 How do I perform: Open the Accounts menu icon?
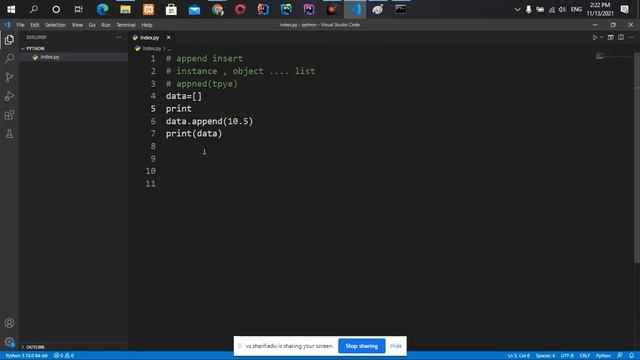(9, 323)
